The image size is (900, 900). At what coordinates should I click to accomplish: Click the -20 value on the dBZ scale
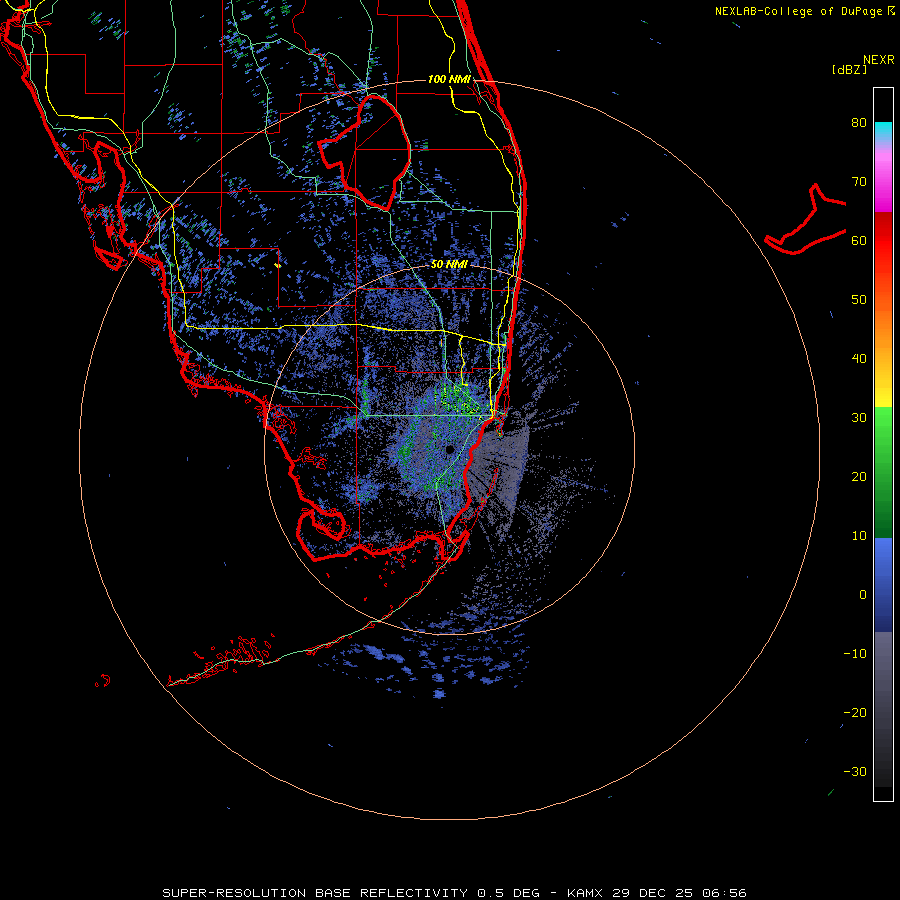click(x=855, y=713)
